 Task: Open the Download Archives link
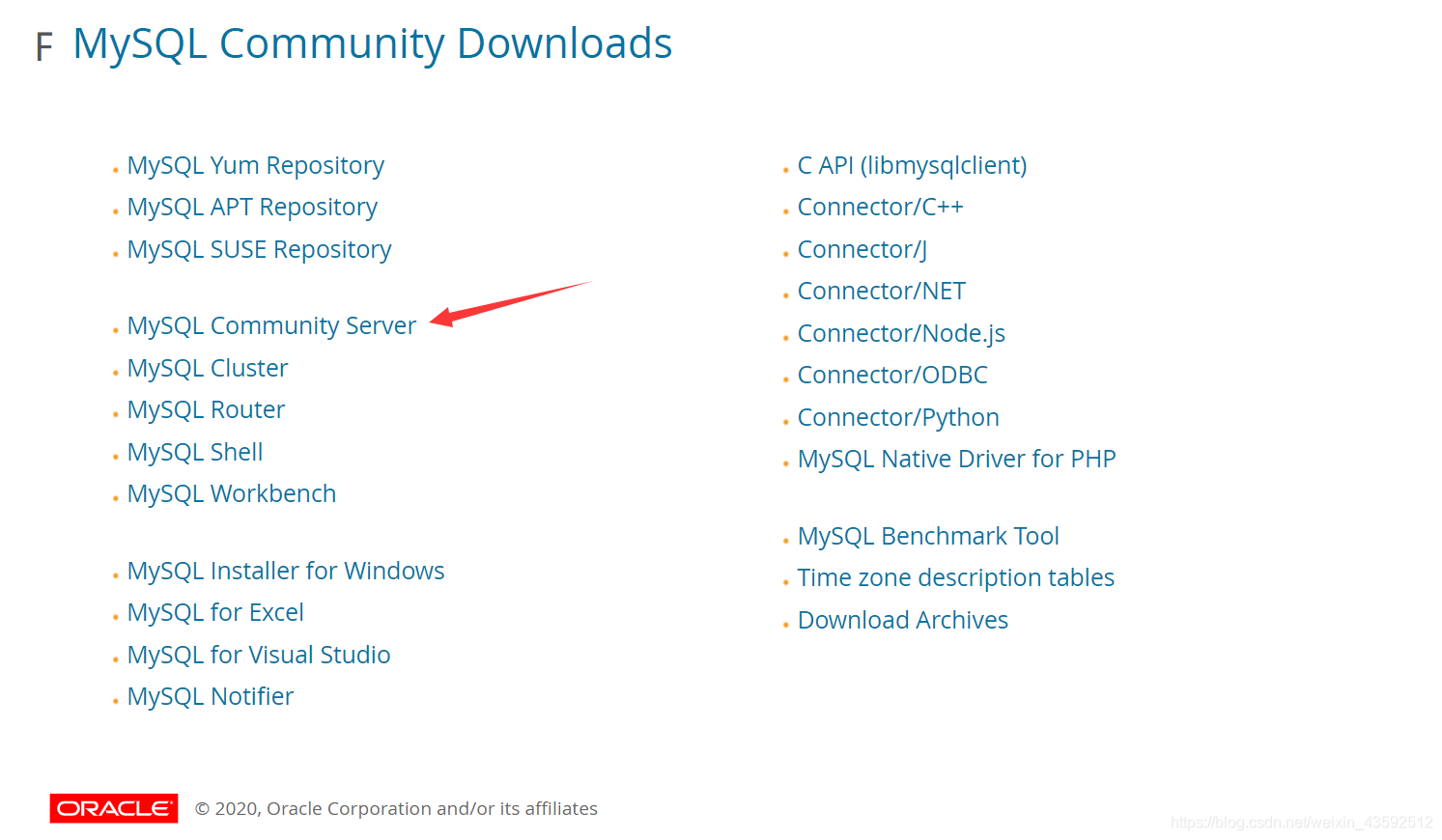coord(903,621)
